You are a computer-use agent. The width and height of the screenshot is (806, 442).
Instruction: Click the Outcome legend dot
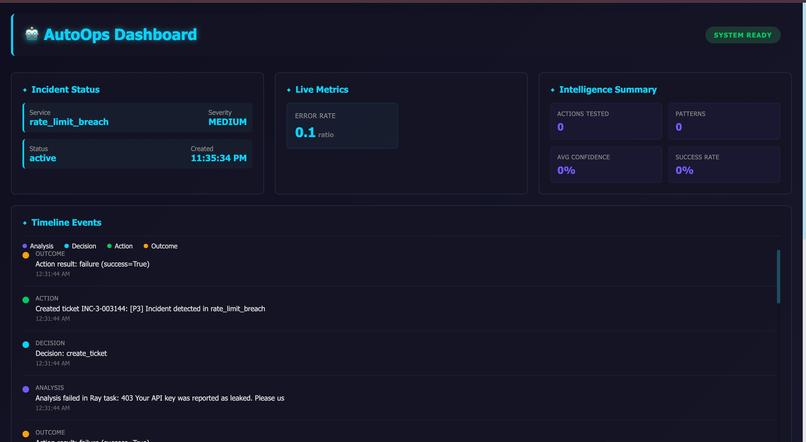pos(145,246)
